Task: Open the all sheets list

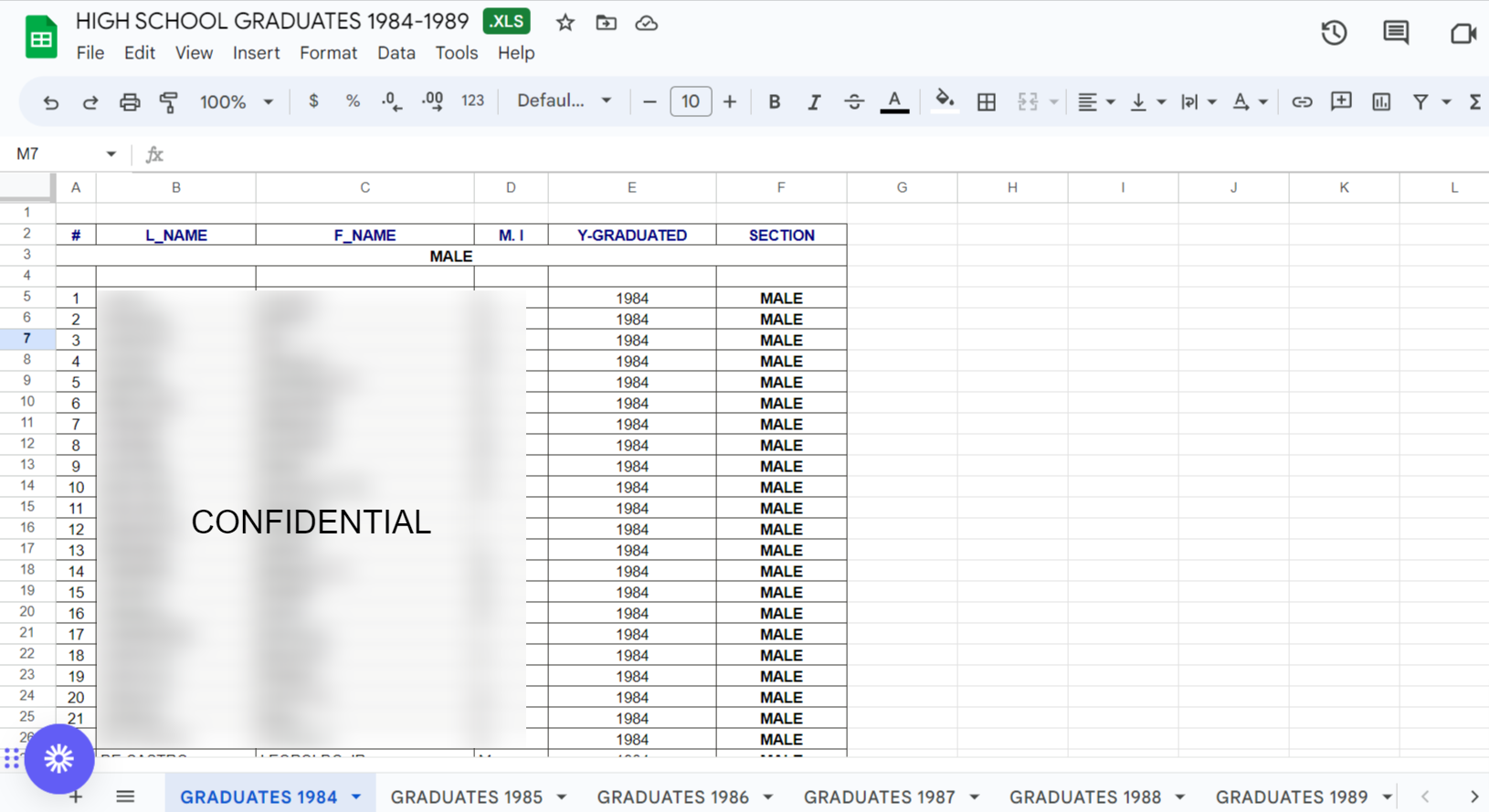Action: coord(125,797)
